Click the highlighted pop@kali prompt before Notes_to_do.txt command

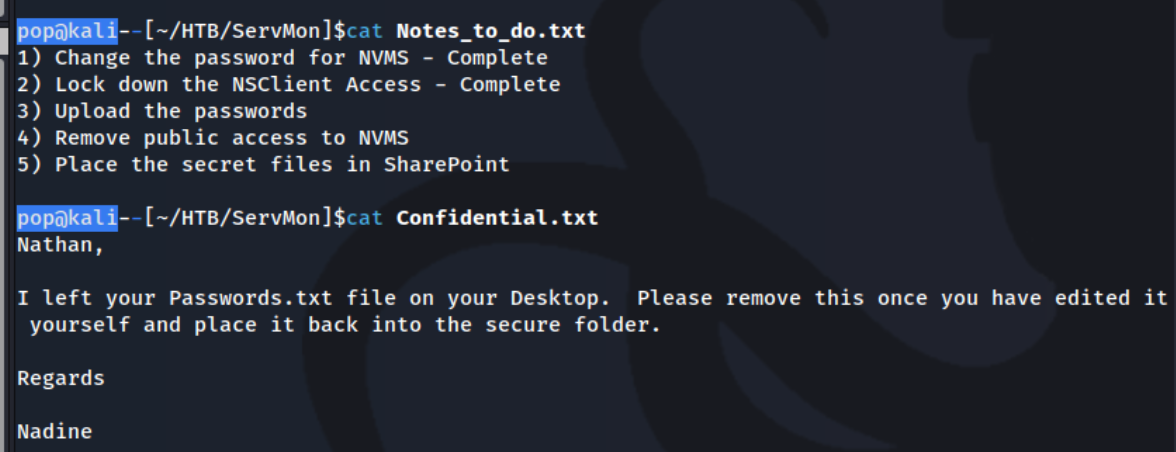coord(68,31)
